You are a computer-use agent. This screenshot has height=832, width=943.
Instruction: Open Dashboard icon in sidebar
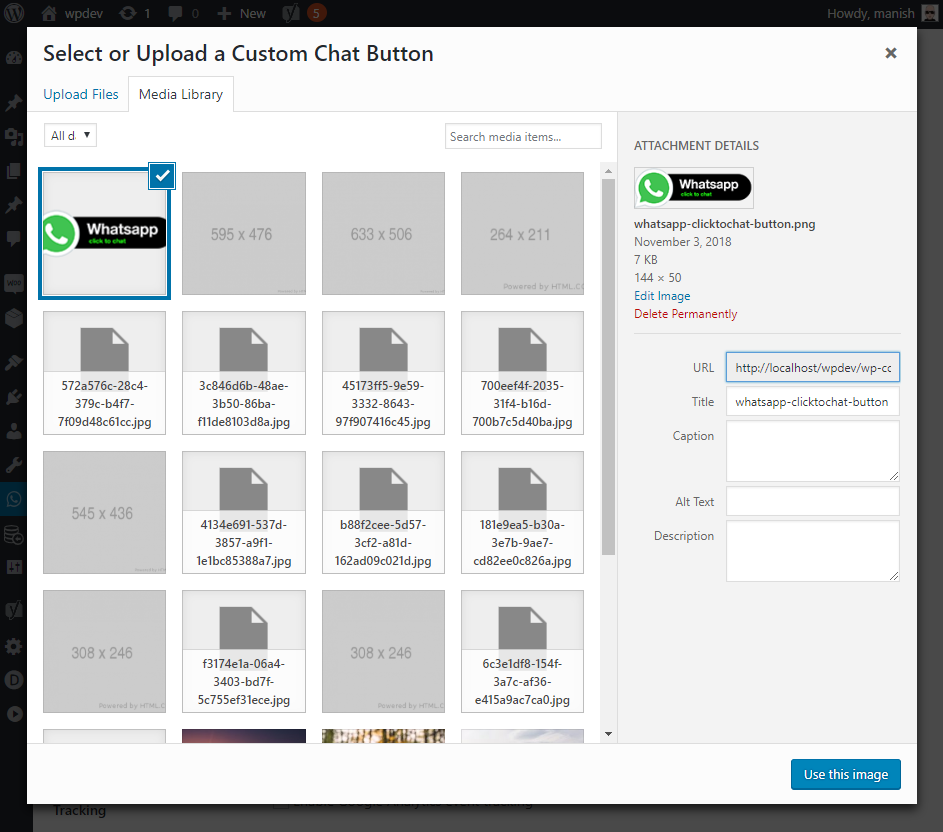pos(13,58)
